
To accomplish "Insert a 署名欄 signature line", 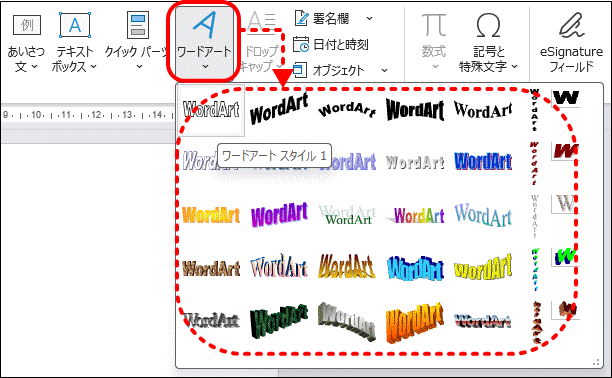I will (x=323, y=18).
